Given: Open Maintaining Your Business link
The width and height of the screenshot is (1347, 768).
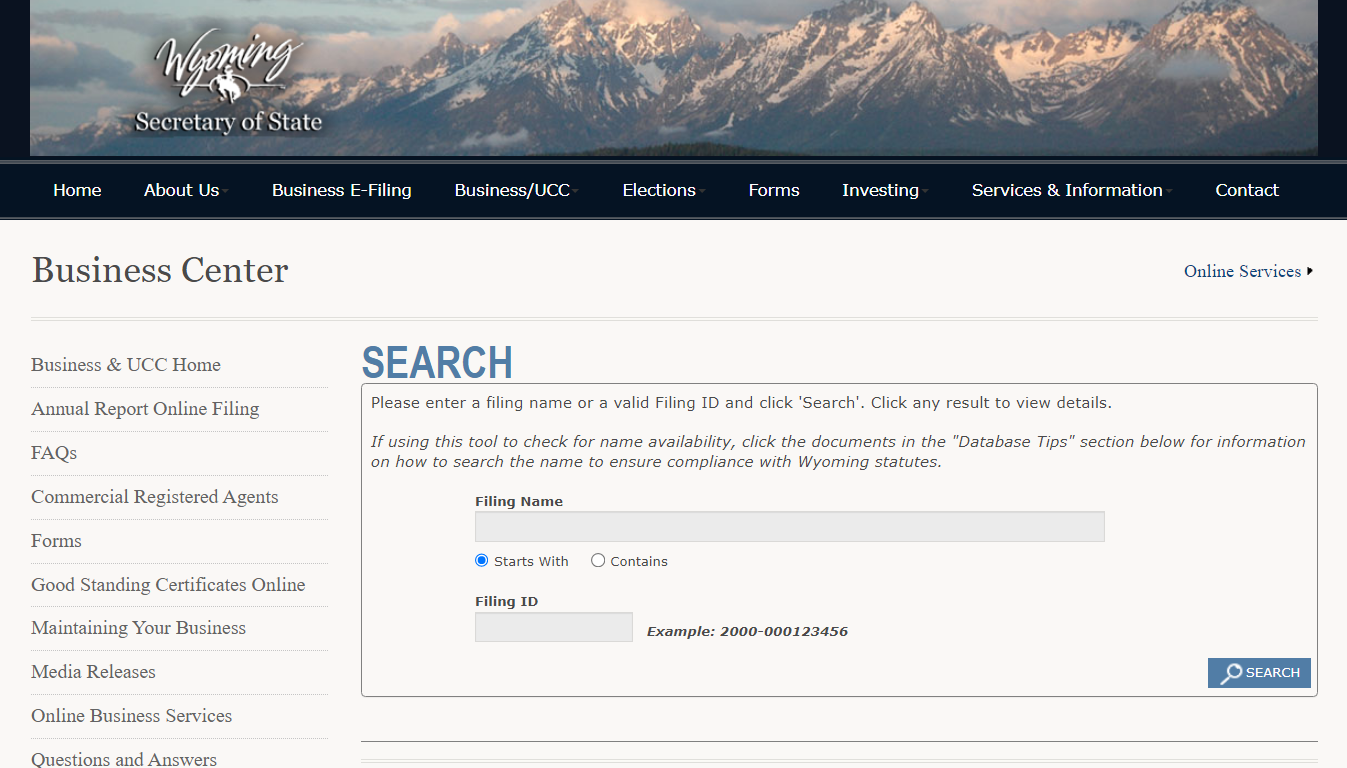Looking at the screenshot, I should click(138, 628).
